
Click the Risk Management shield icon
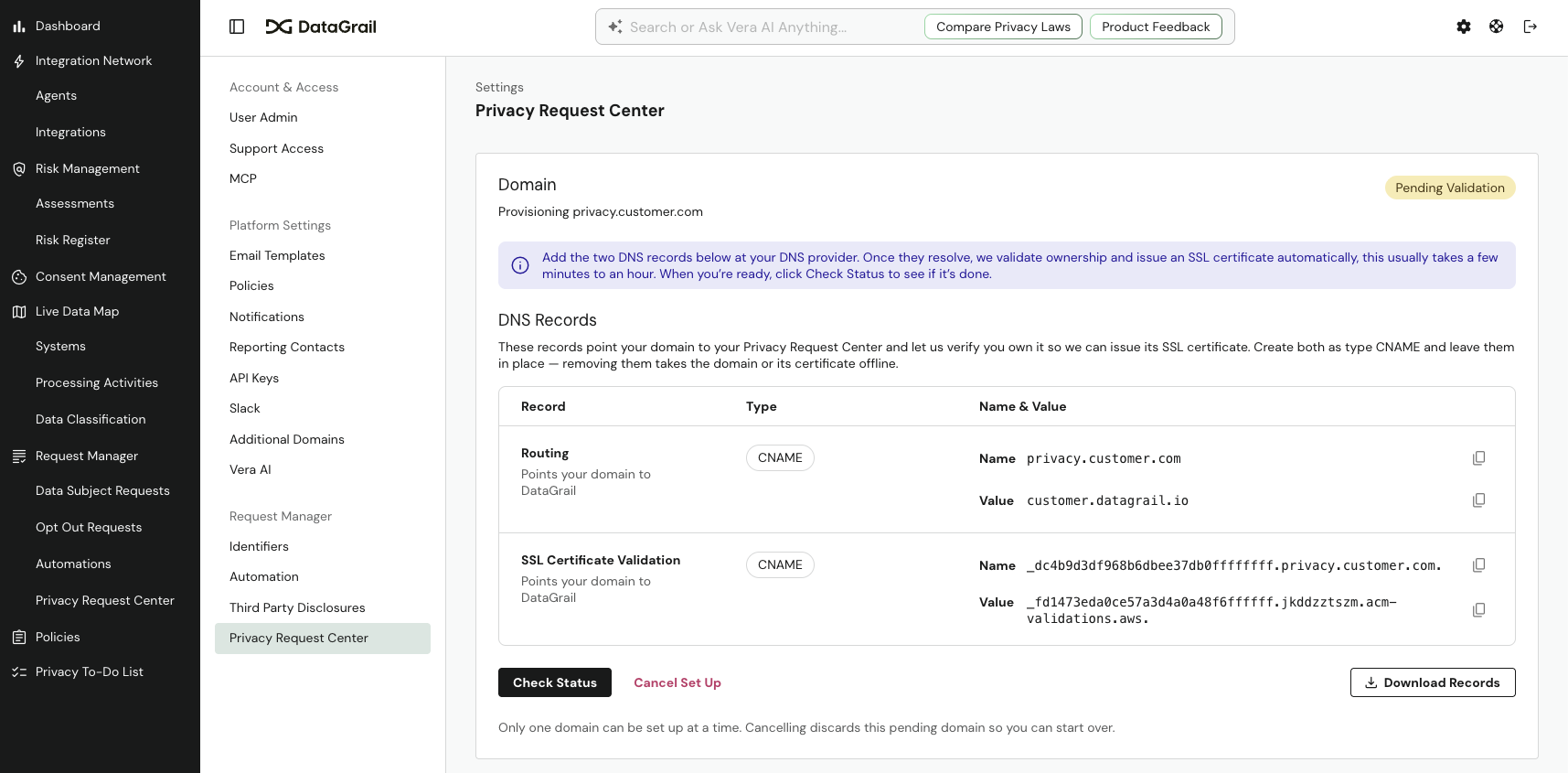19,169
